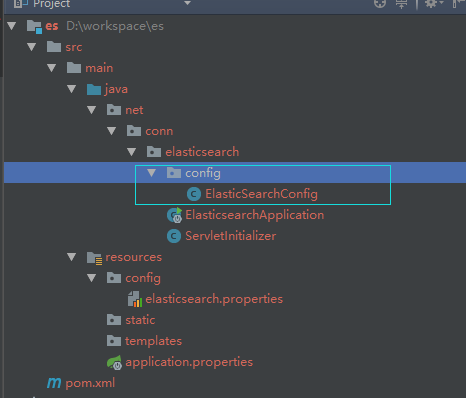This screenshot has width=466, height=398.
Task: Select the static folder label
Action: (x=140, y=320)
